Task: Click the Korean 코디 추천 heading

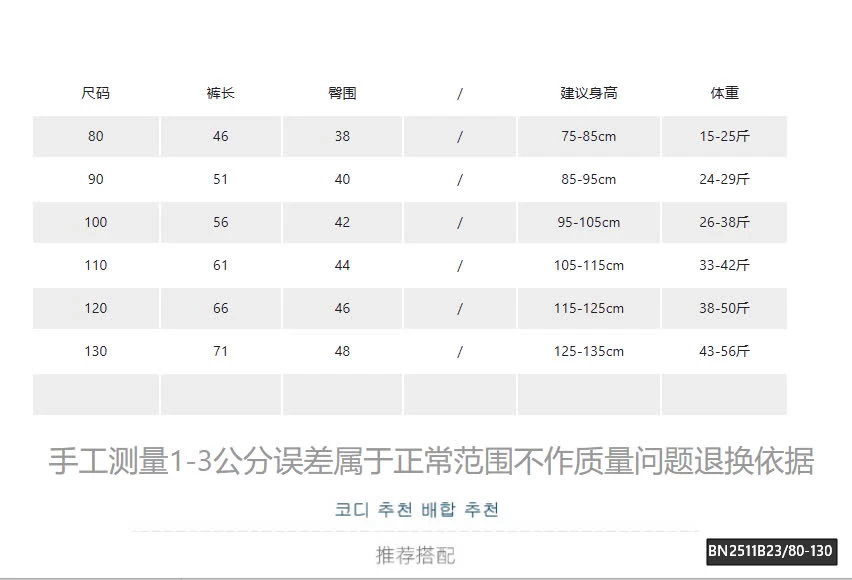Action: tap(416, 510)
